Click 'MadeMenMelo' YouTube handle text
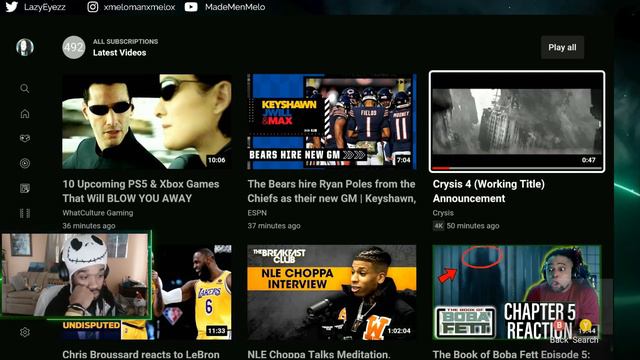 235,7
